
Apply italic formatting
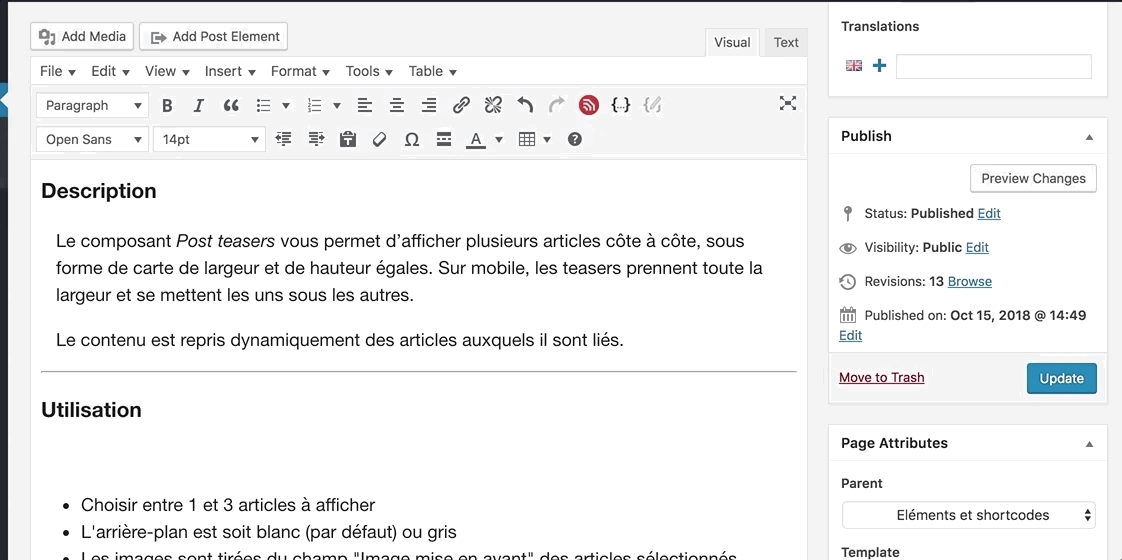(198, 106)
